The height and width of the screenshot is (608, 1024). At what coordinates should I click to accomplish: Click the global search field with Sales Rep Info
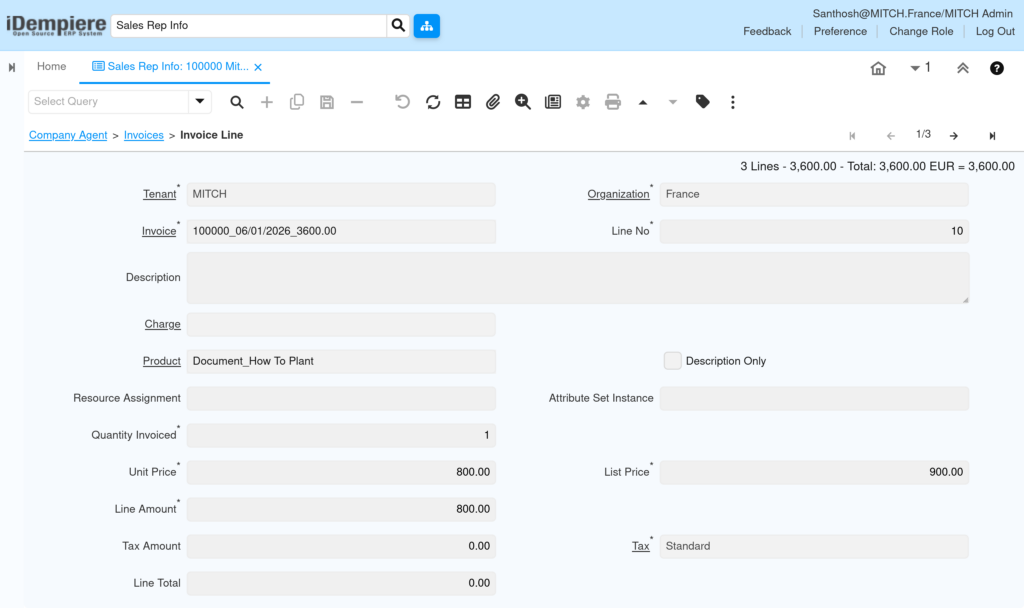point(249,25)
